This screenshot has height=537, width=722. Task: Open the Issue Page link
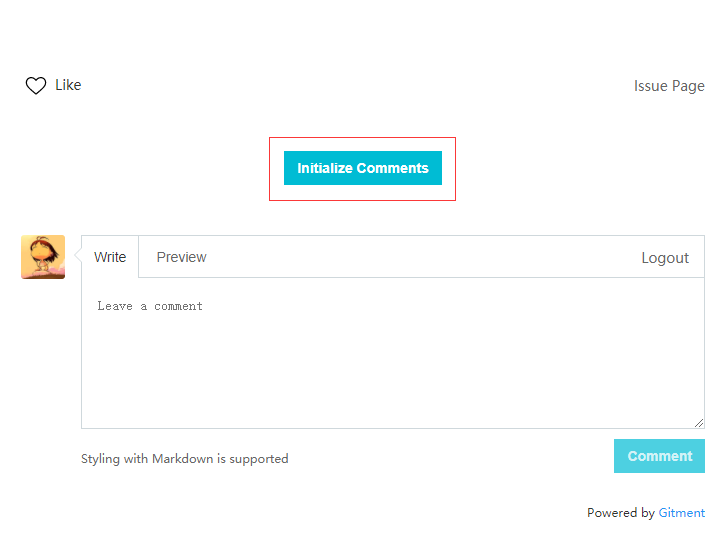[x=669, y=86]
